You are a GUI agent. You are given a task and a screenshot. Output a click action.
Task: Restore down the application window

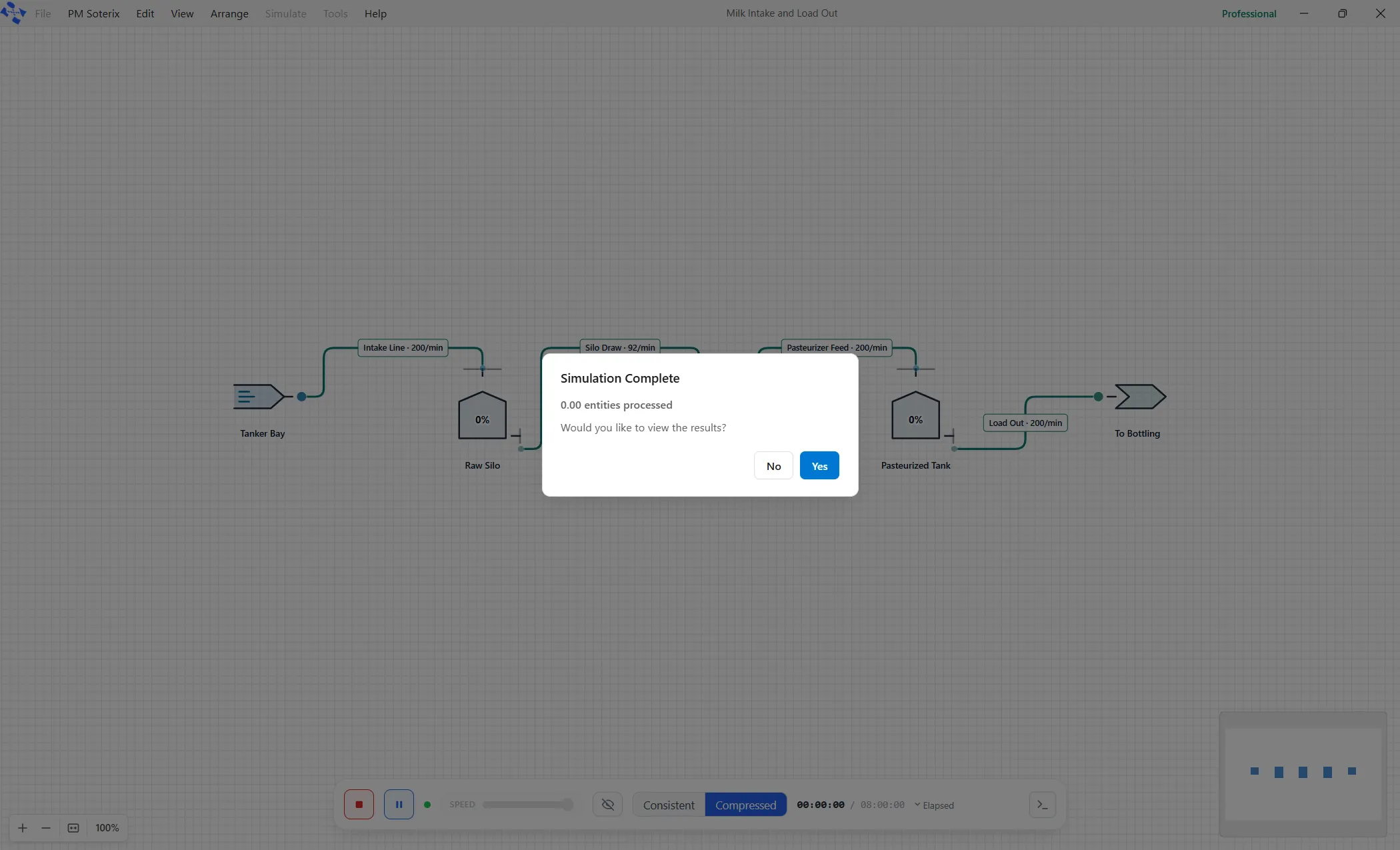pos(1342,13)
